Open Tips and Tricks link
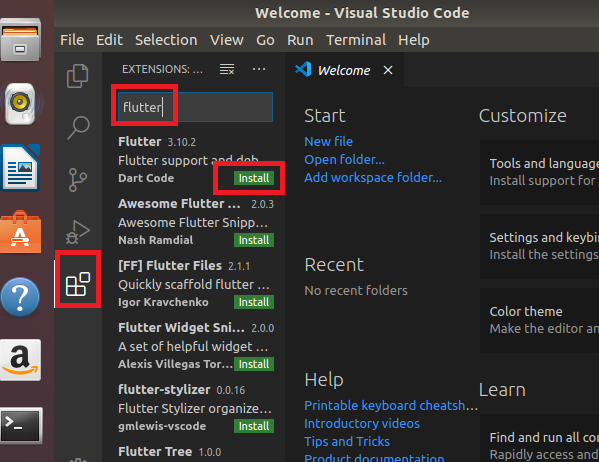The image size is (599, 462). pyautogui.click(x=347, y=441)
